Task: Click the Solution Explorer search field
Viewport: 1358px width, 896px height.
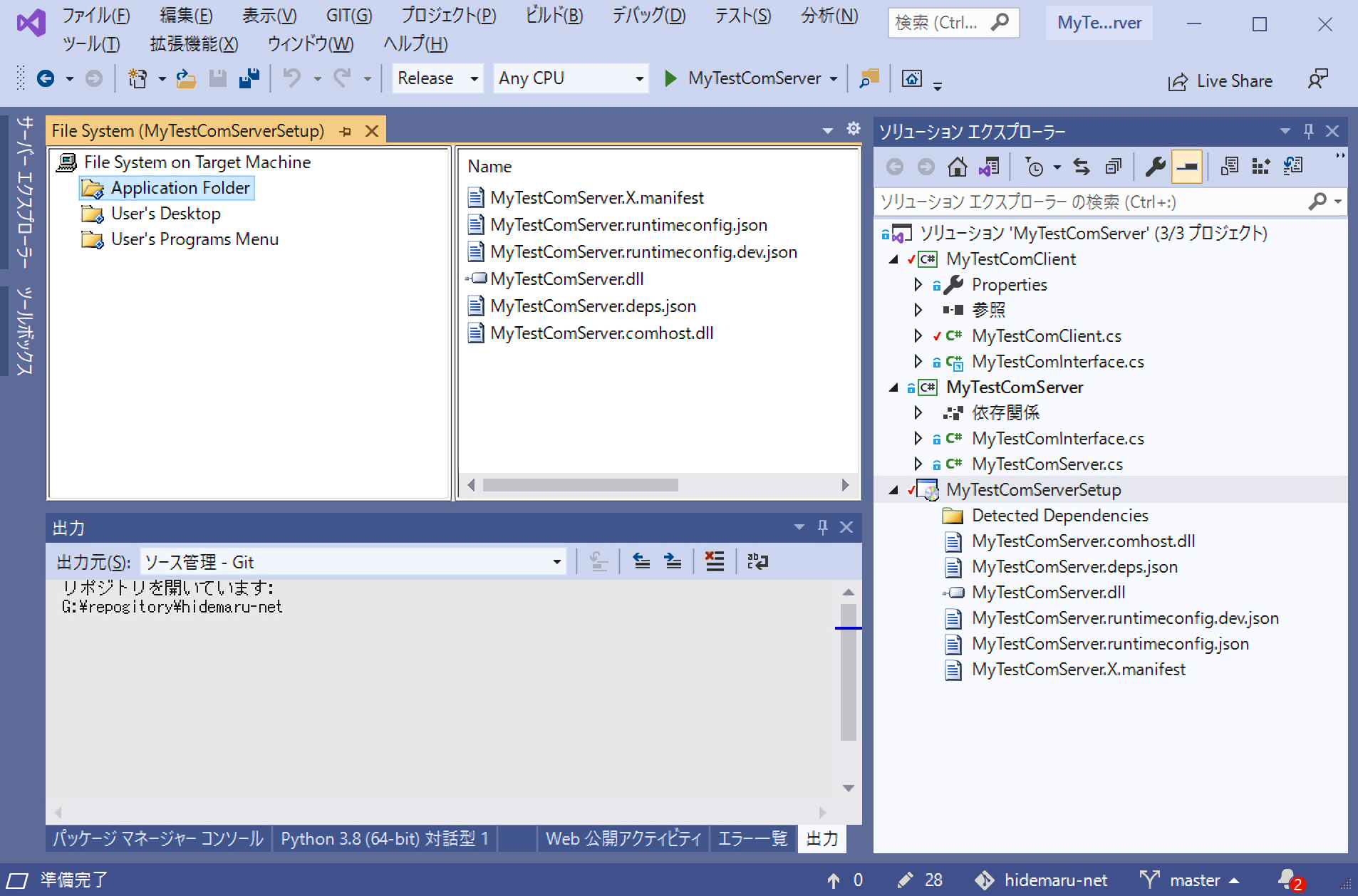Action: [1090, 202]
